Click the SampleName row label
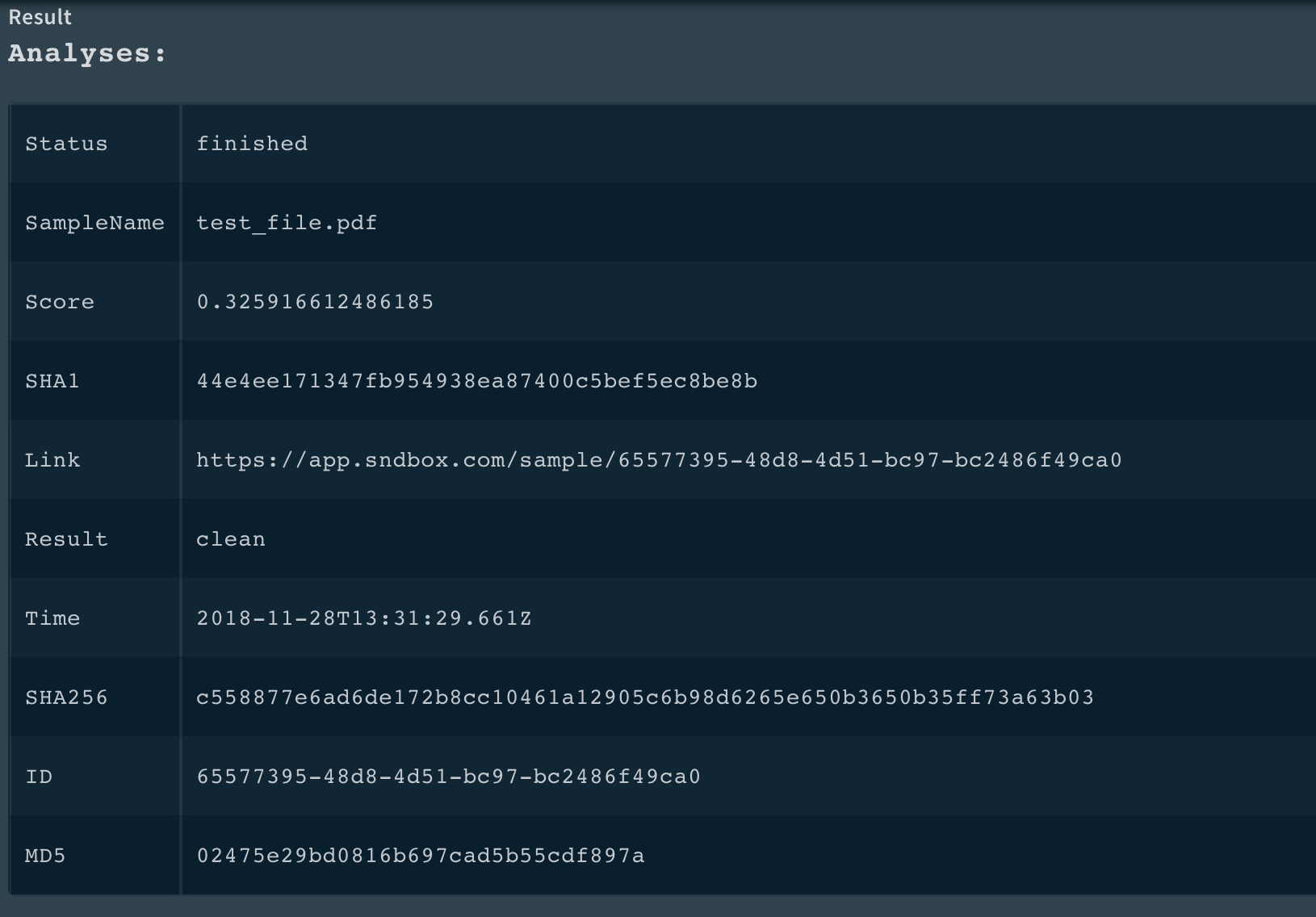The image size is (1316, 917). 94,223
